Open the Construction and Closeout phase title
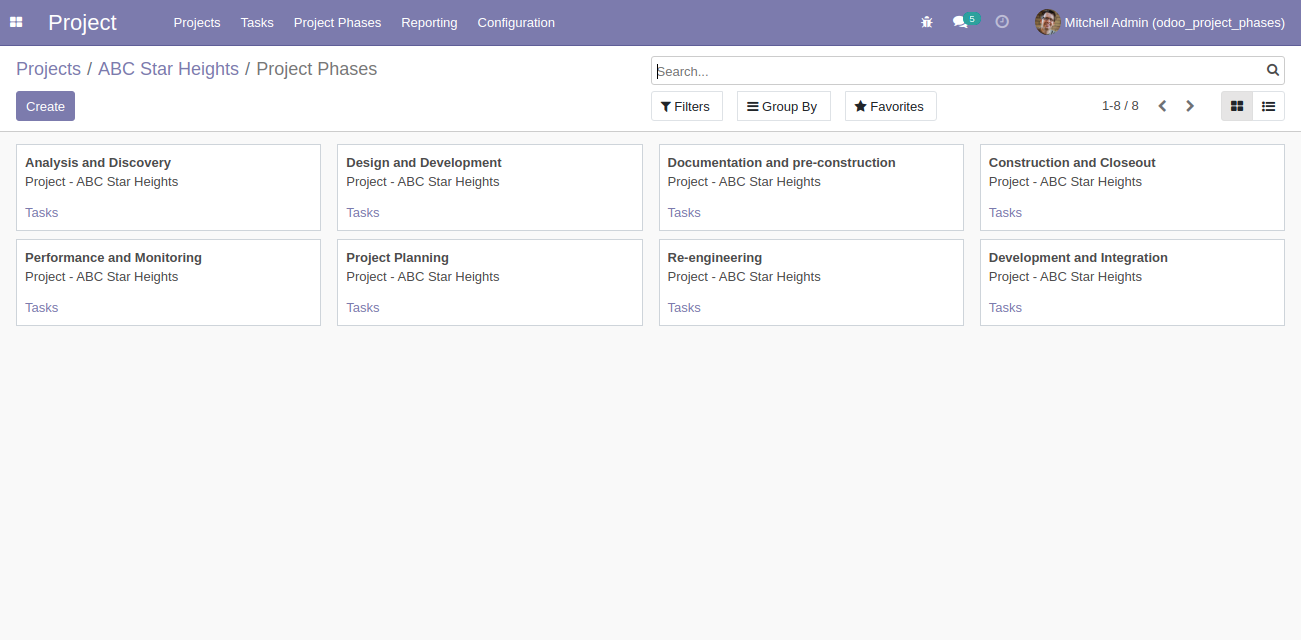Screen dimensions: 1301x640 1072,162
